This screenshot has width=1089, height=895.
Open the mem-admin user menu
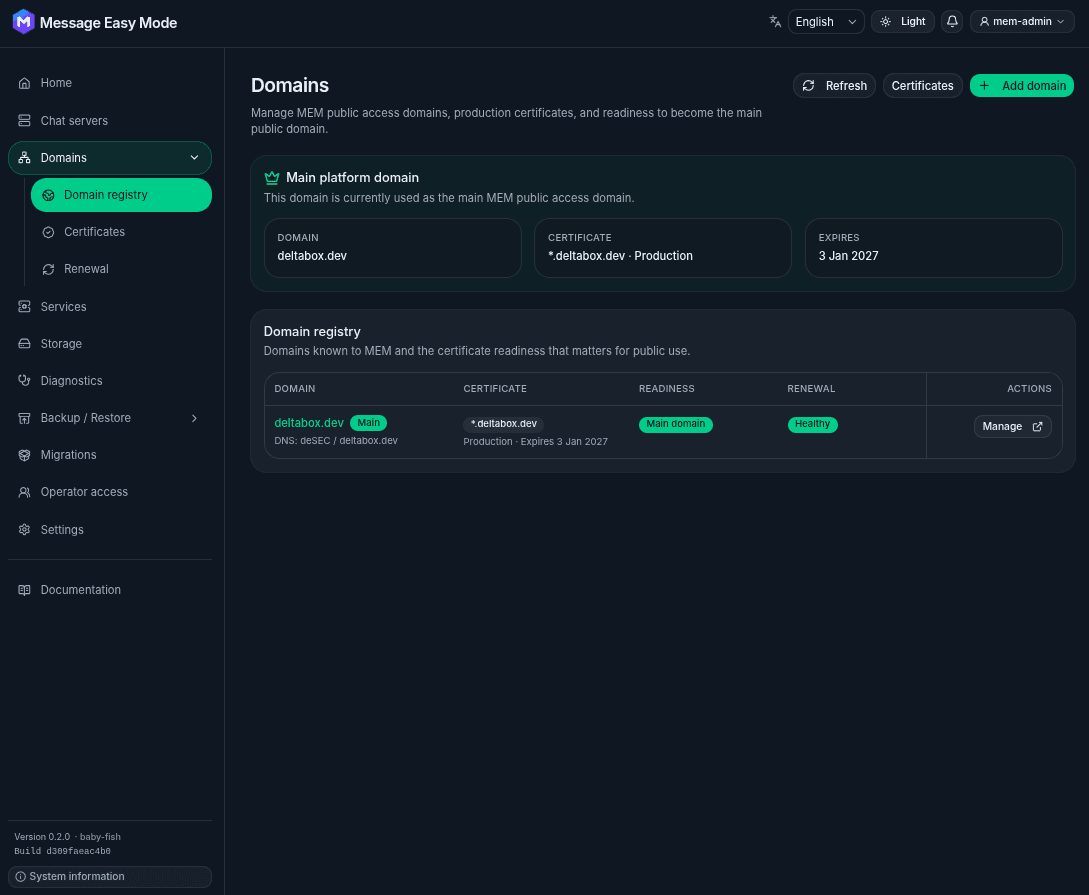1022,22
